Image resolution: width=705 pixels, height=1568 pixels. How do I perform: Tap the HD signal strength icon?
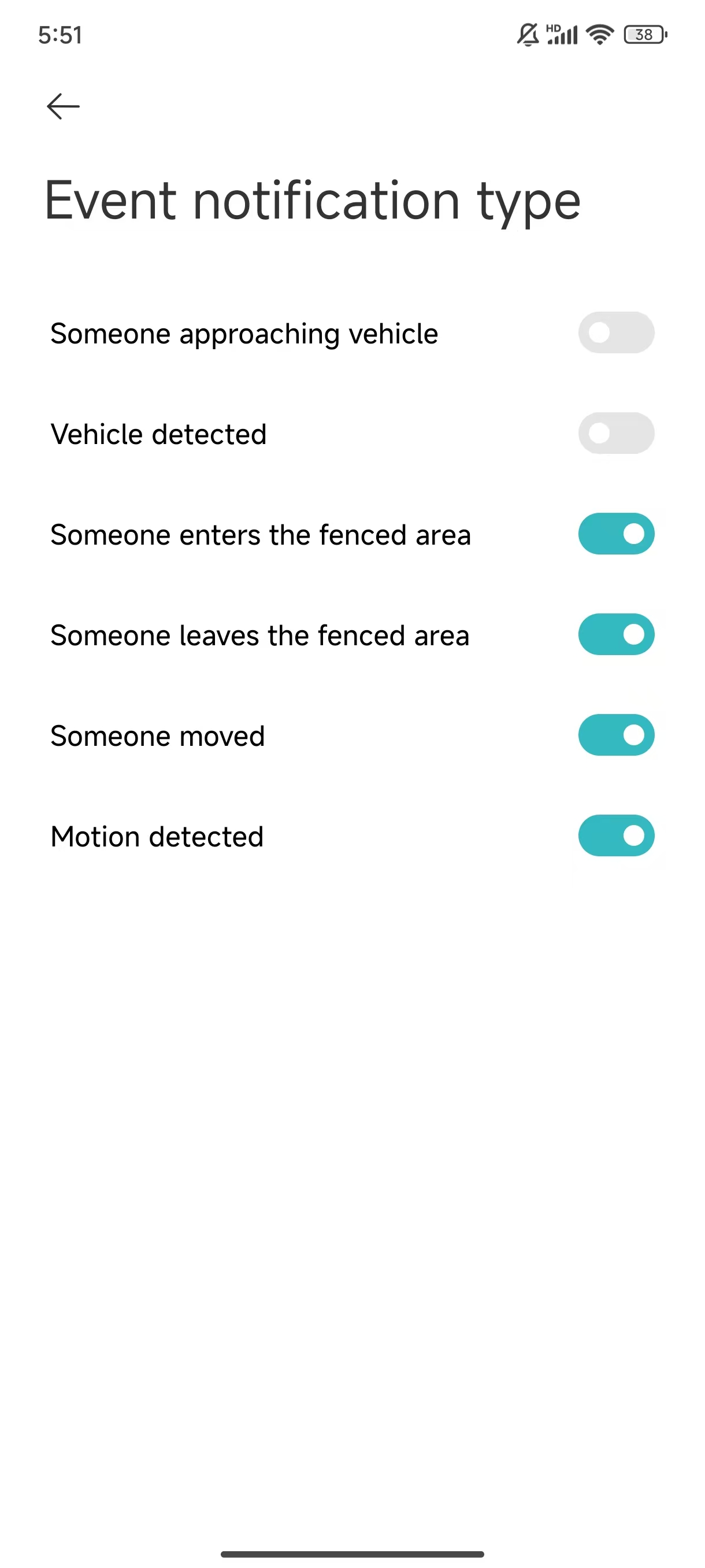(x=562, y=35)
